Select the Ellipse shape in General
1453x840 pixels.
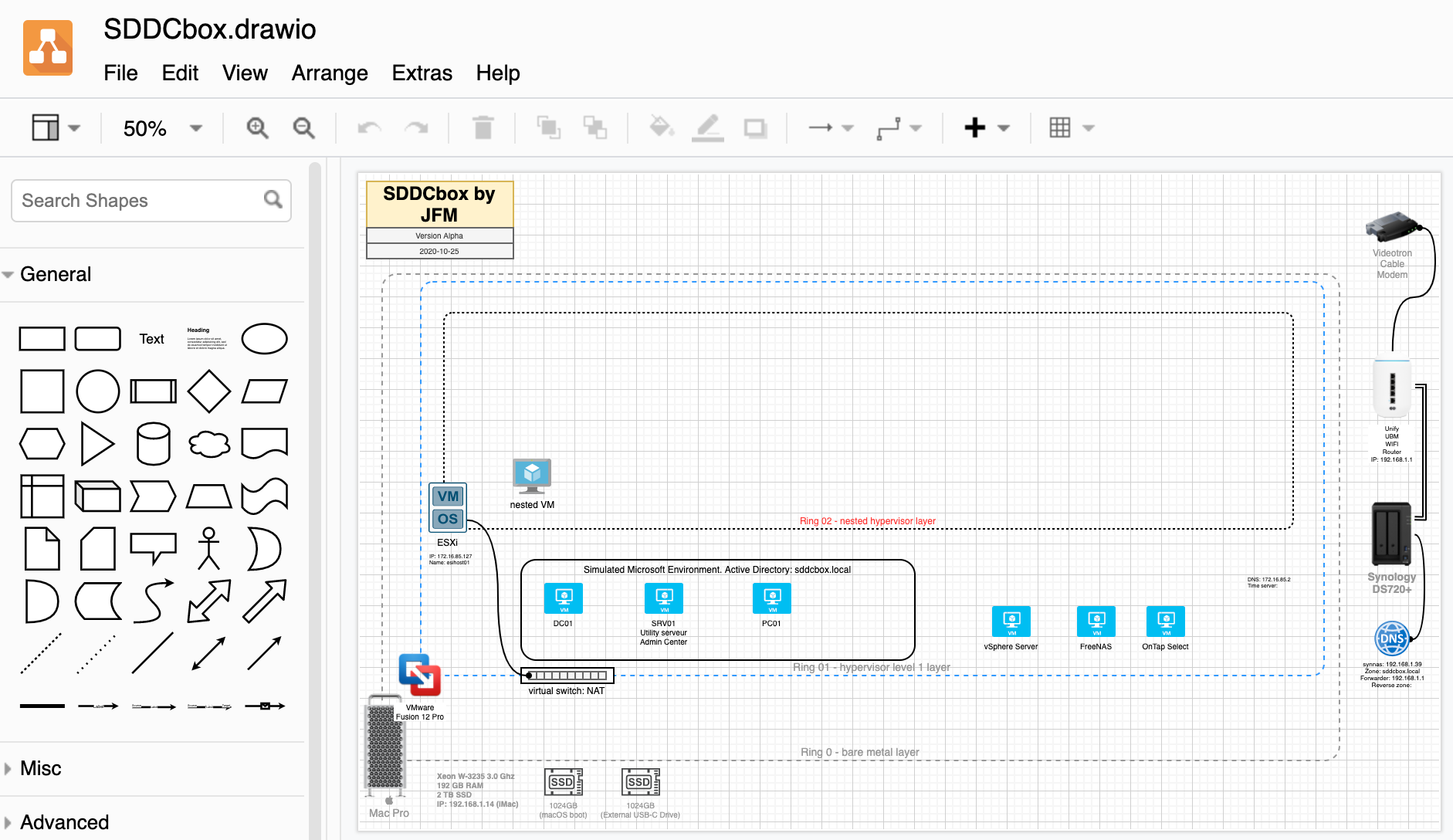265,339
